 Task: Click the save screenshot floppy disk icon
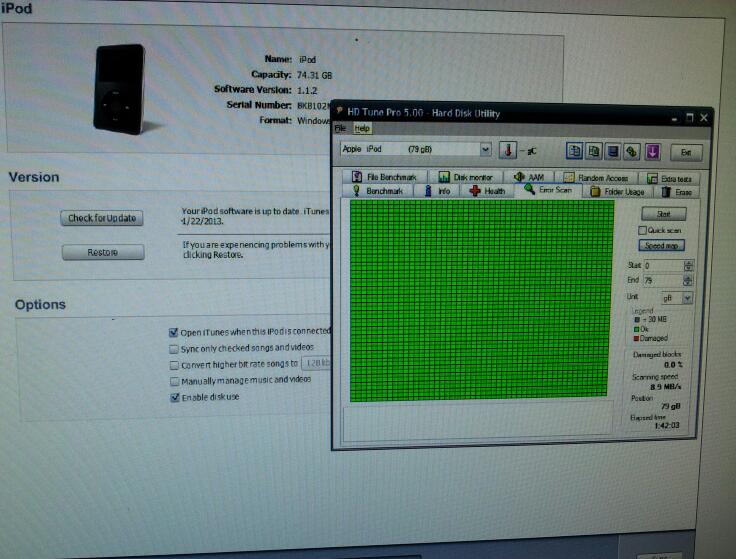pos(613,151)
